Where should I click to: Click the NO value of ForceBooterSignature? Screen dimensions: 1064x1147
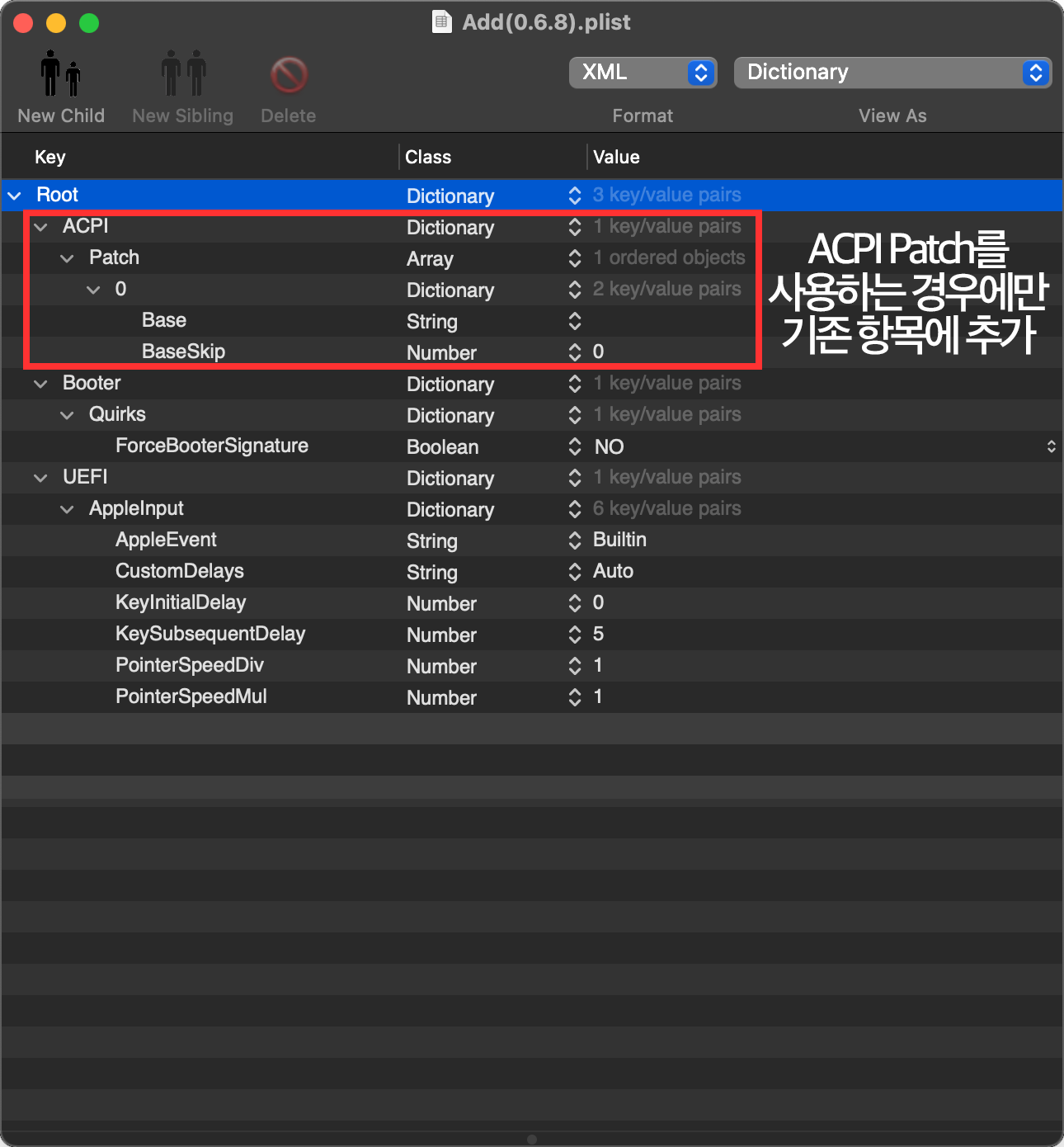click(x=609, y=446)
